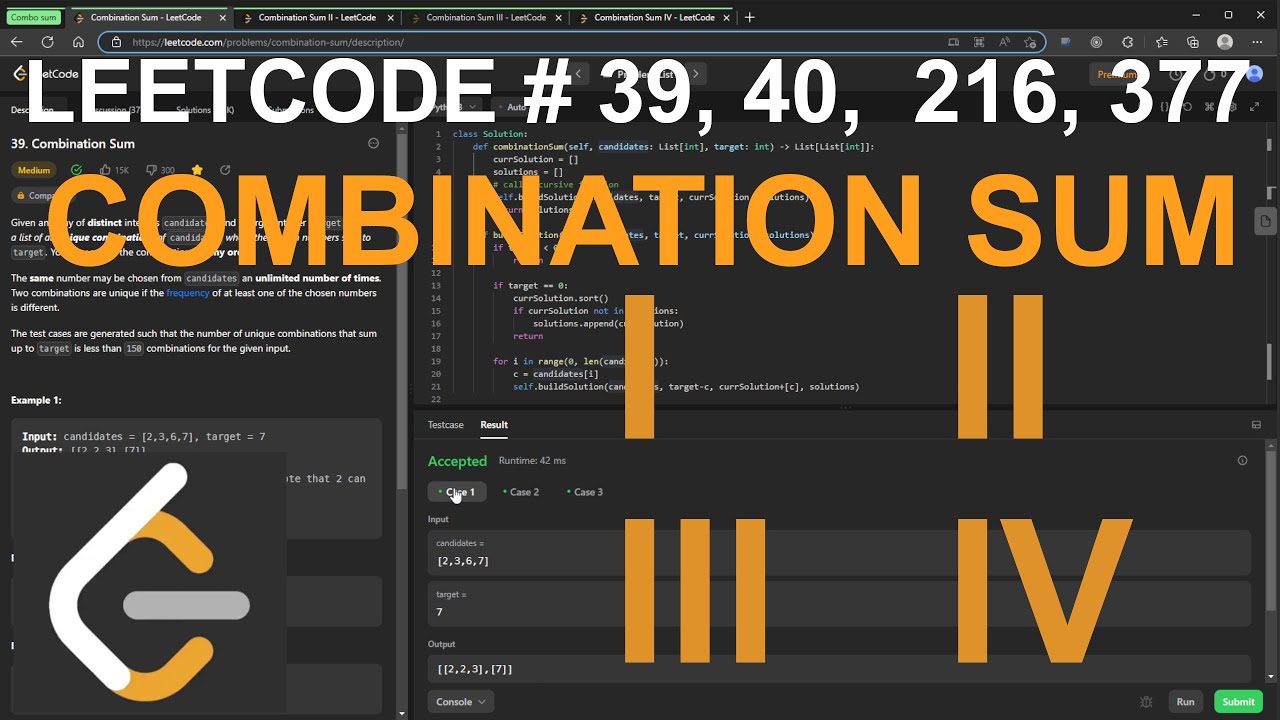
Task: Open the browser profile avatar
Action: pyautogui.click(x=1225, y=42)
